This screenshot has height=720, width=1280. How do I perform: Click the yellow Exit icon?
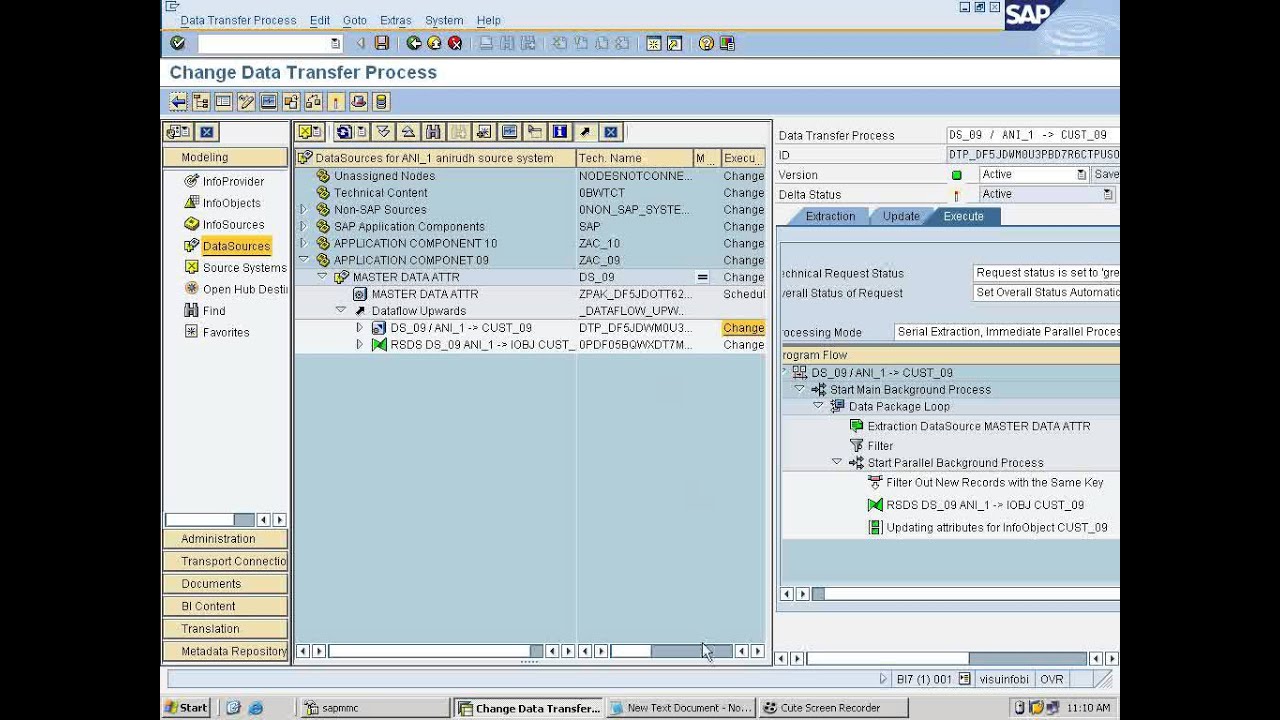pyautogui.click(x=434, y=43)
